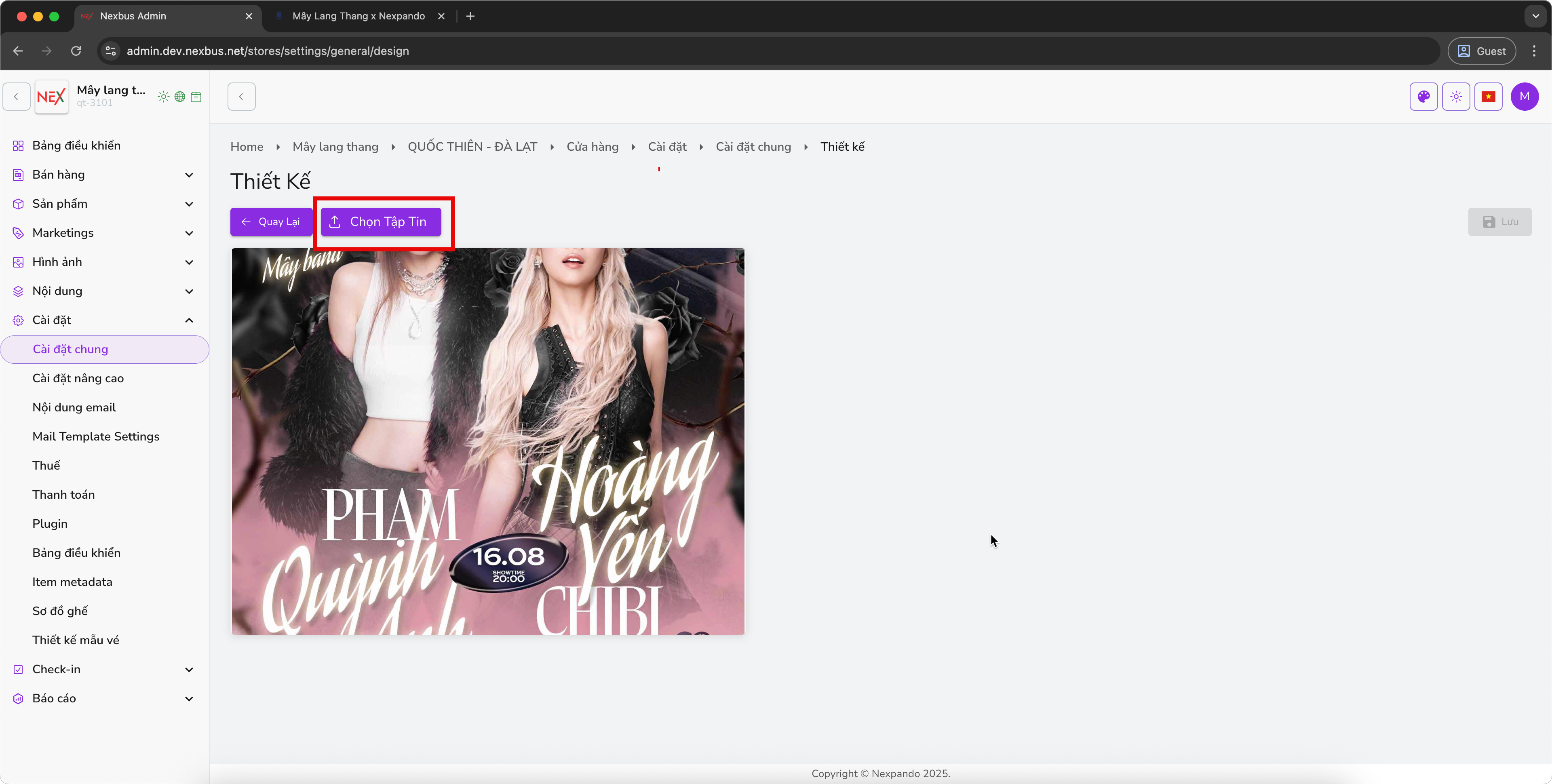Click back chevron left of NEX logo
Image resolution: width=1552 pixels, height=784 pixels.
coord(16,97)
